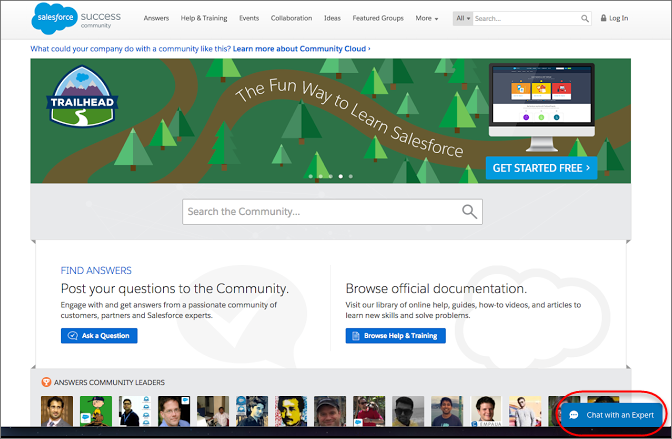Select the first banner carousel dot

tap(311, 176)
